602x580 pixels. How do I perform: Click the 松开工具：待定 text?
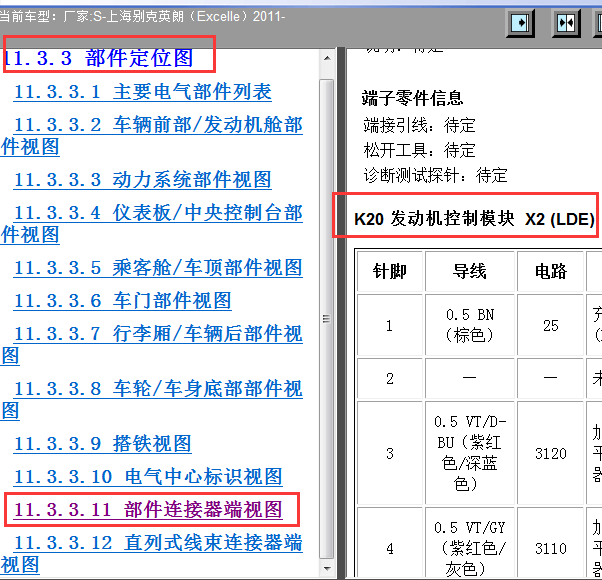[419, 150]
